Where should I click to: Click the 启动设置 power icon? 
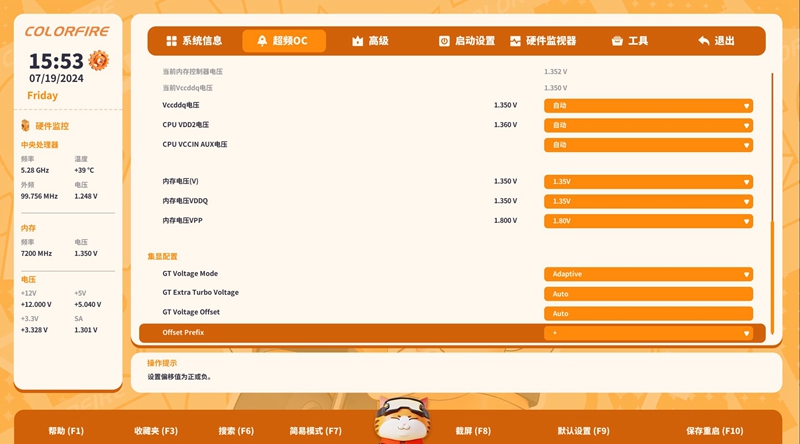tap(444, 41)
